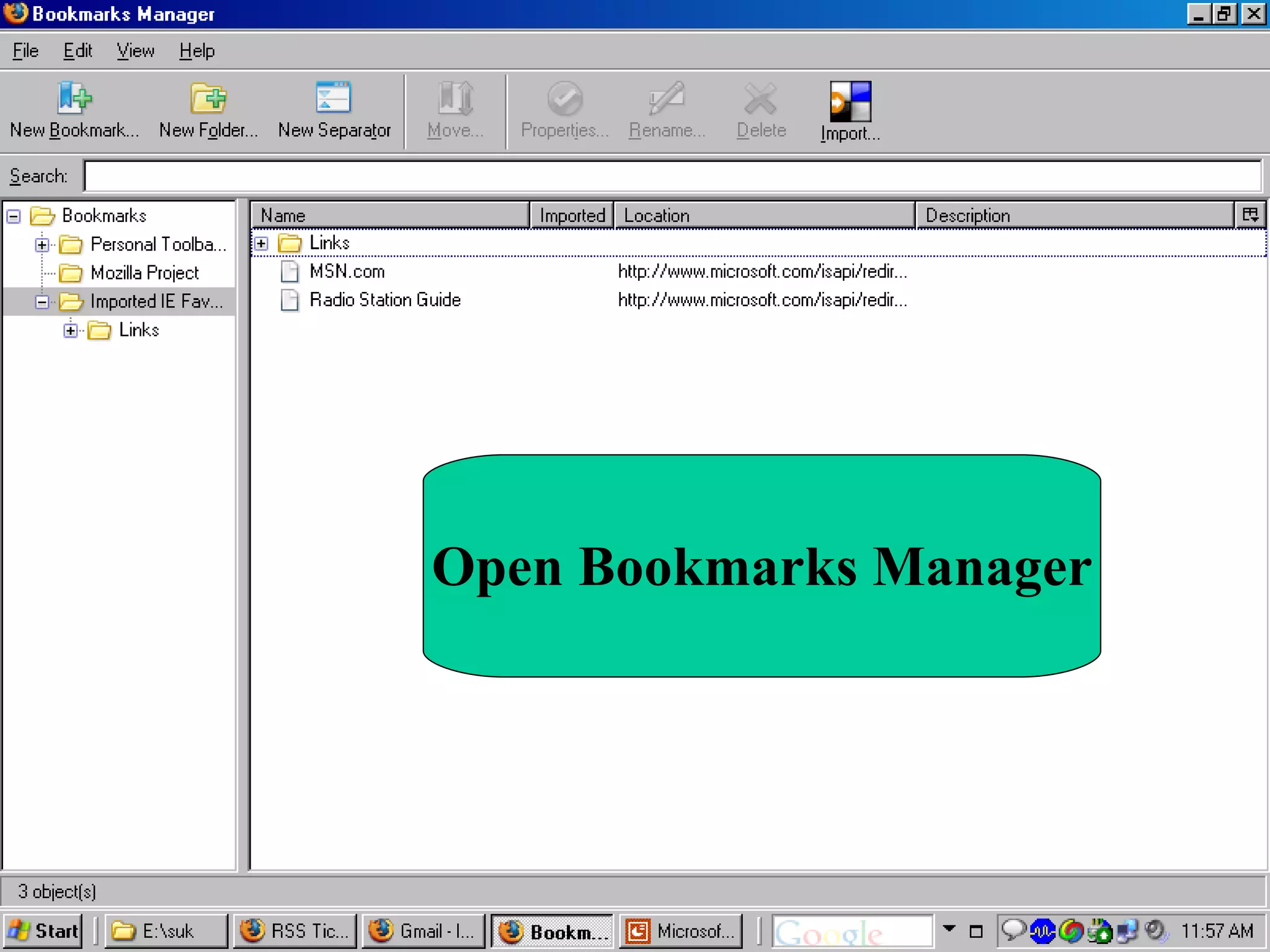Screen dimensions: 1270x952
Task: Click the Mozilla Project folder icon
Action: (x=71, y=273)
